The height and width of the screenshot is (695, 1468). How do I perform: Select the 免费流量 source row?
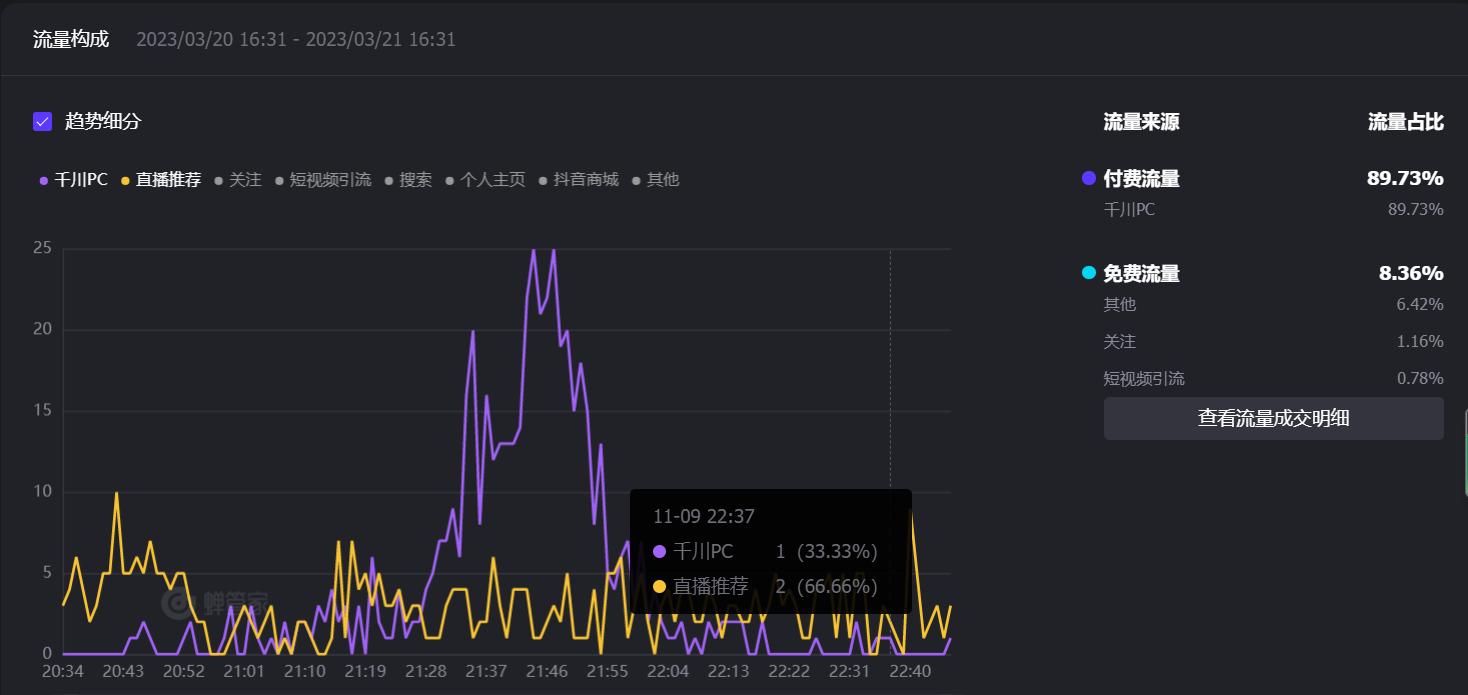click(x=1263, y=274)
